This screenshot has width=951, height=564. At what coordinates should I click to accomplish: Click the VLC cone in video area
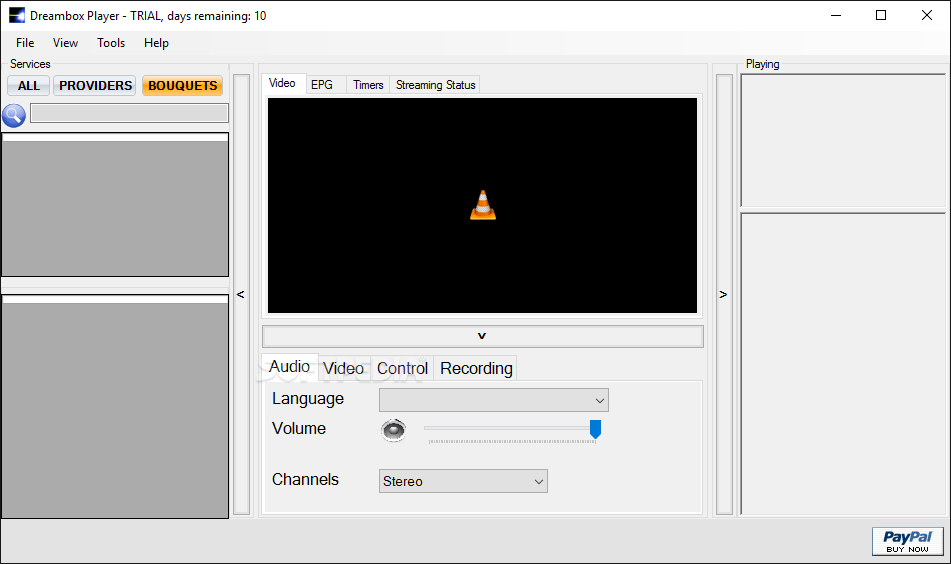tap(483, 205)
